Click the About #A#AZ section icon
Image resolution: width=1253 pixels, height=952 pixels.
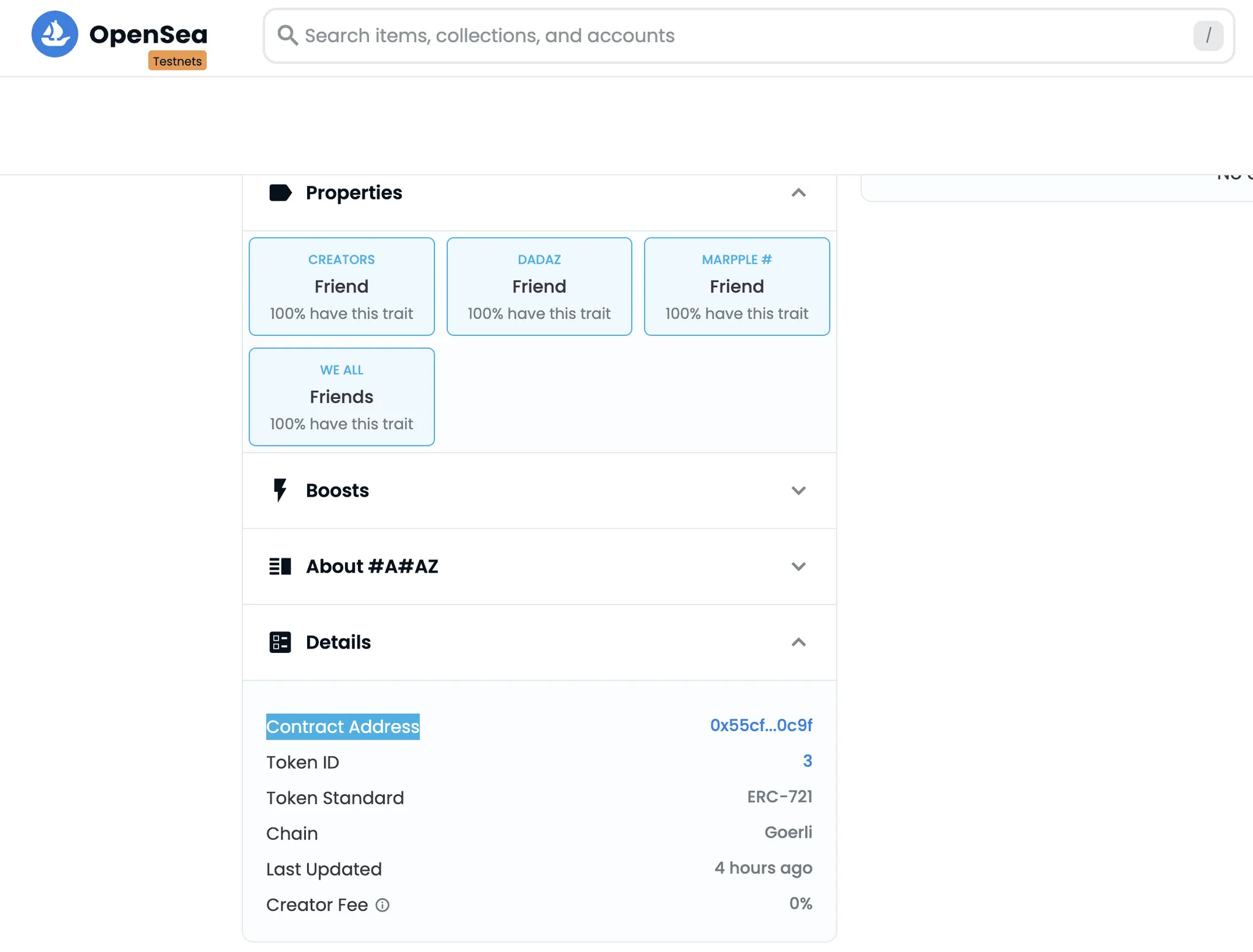pyautogui.click(x=280, y=566)
